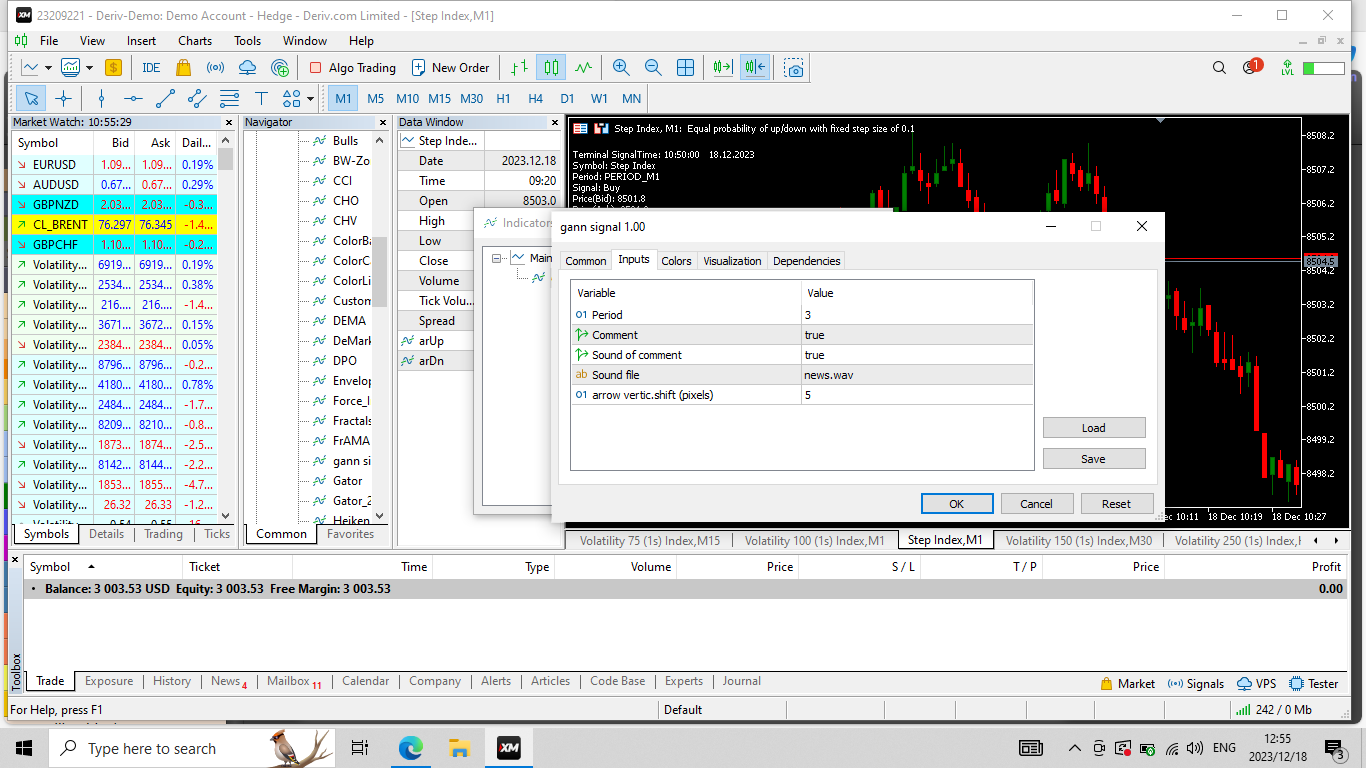Image resolution: width=1366 pixels, height=768 pixels.
Task: Toggle chart shift icon
Action: (x=755, y=68)
